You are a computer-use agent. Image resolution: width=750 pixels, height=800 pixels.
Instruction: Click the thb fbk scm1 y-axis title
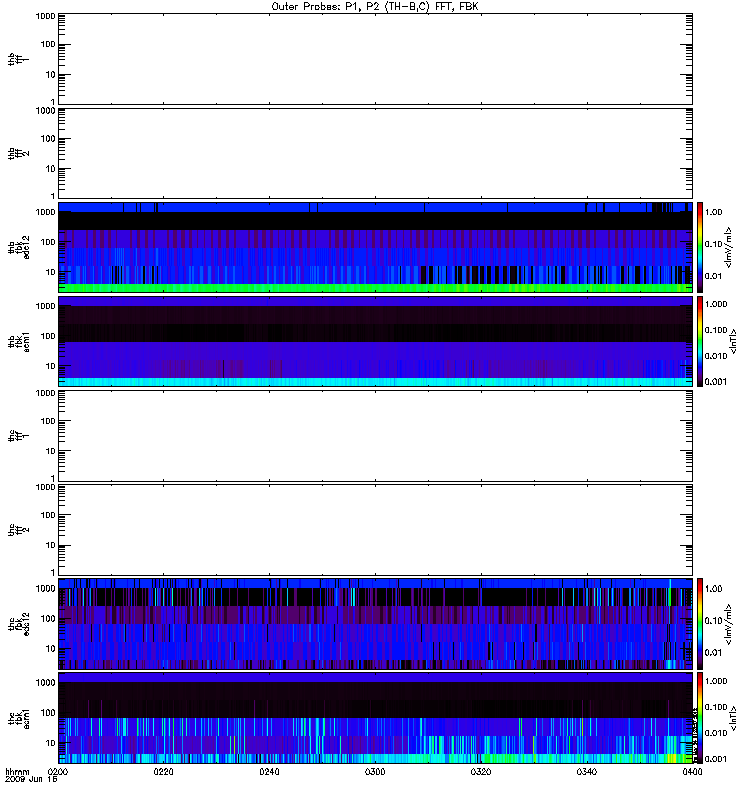tap(18, 342)
